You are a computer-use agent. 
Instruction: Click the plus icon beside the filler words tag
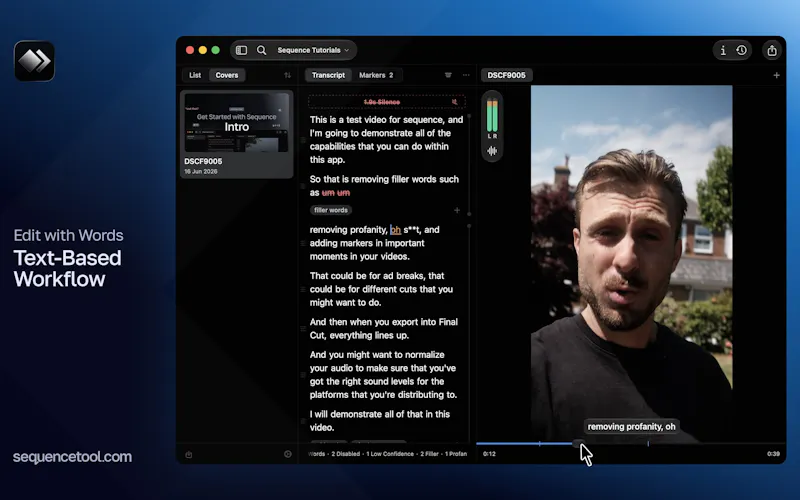coord(457,210)
